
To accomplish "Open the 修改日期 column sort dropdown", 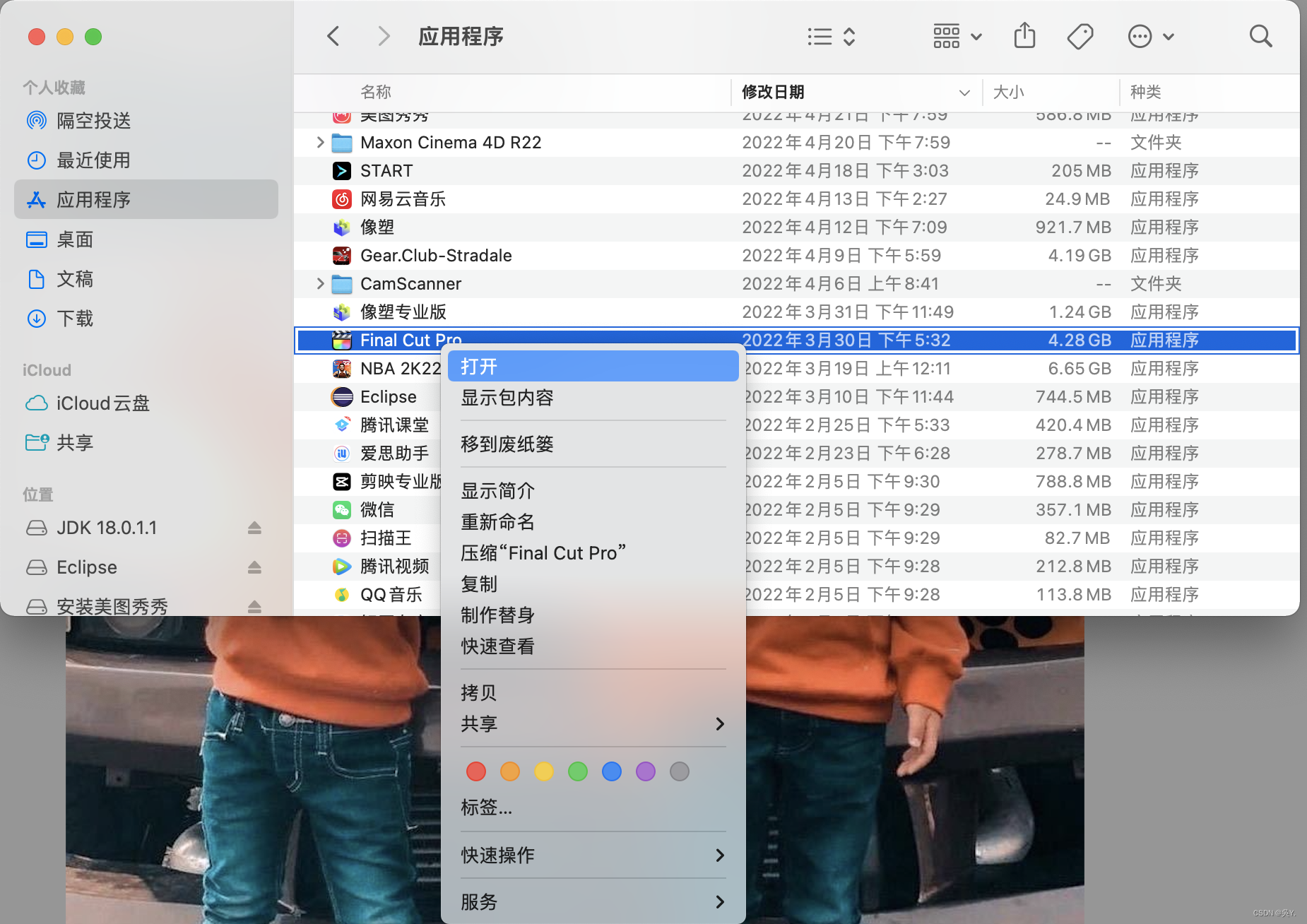I will pyautogui.click(x=964, y=93).
